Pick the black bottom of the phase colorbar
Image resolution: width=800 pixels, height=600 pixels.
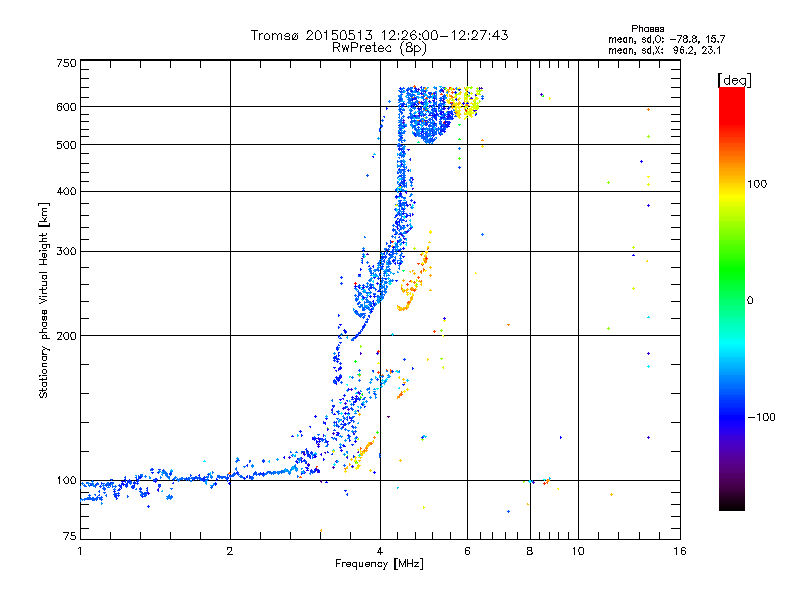pos(732,505)
